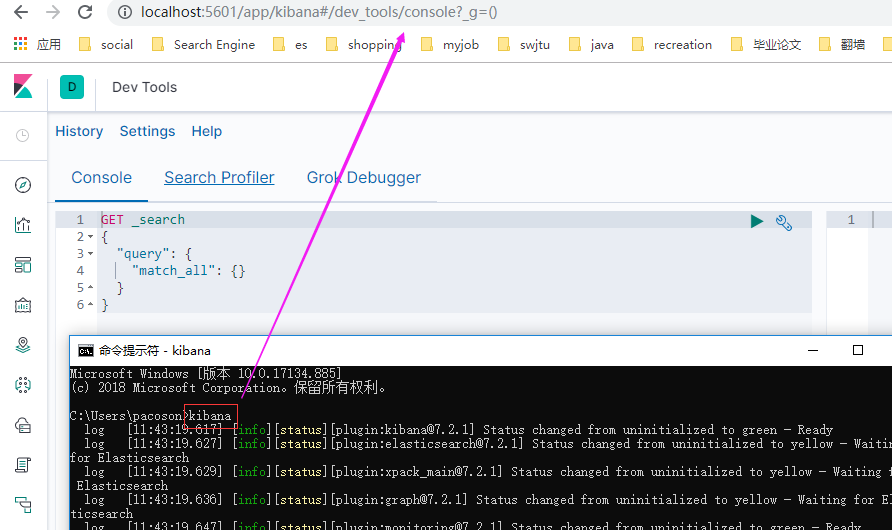This screenshot has width=892, height=530.
Task: Open the es bookmark folder
Action: click(x=290, y=44)
